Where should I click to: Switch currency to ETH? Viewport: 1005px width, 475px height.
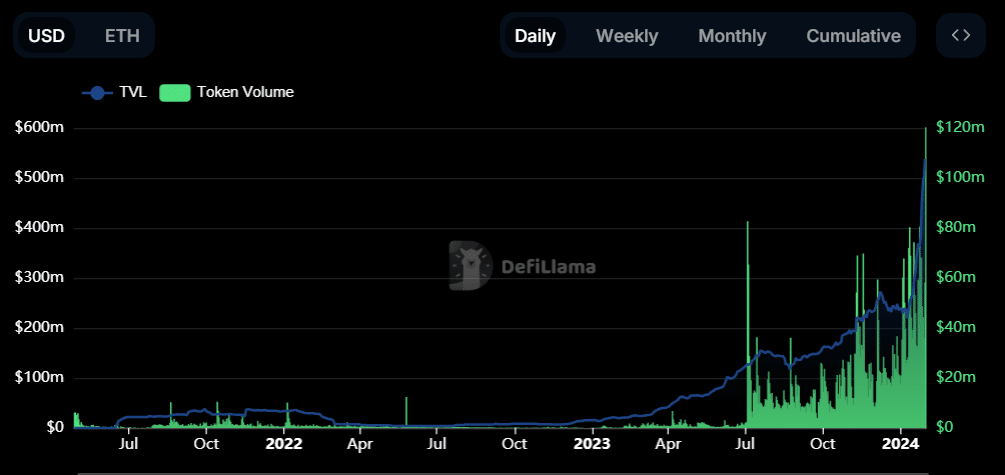pyautogui.click(x=122, y=35)
